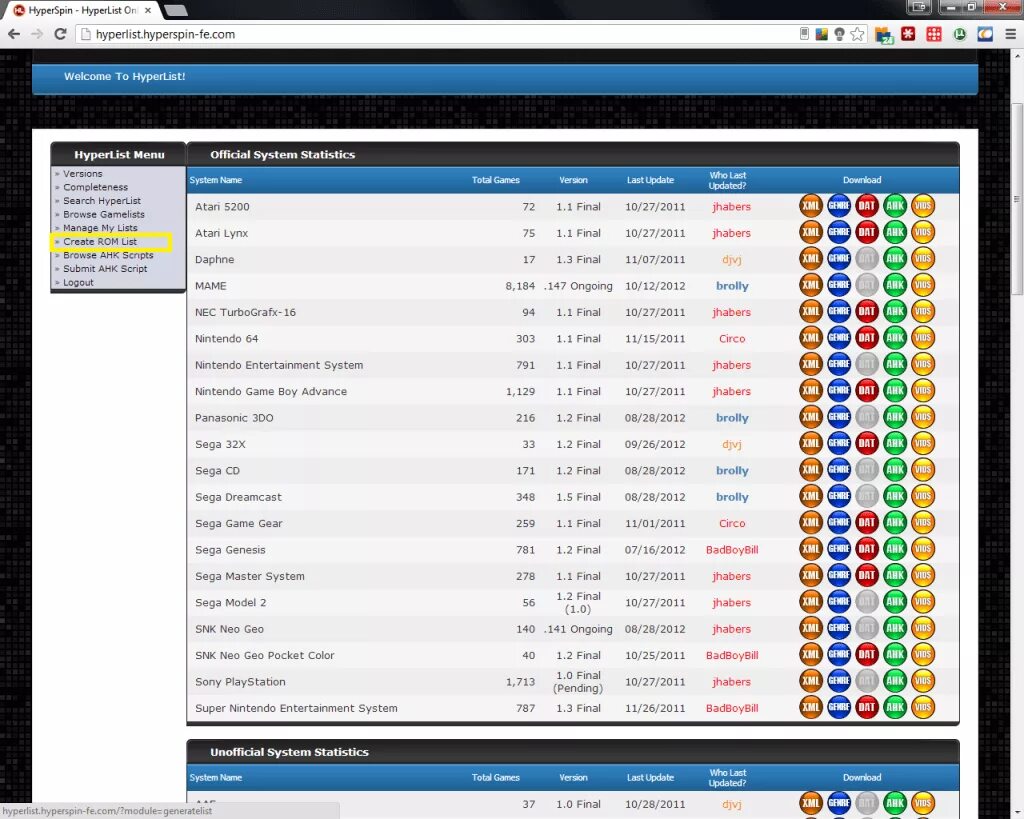1024x819 pixels.
Task: Download the XML for Sega CD
Action: 810,470
